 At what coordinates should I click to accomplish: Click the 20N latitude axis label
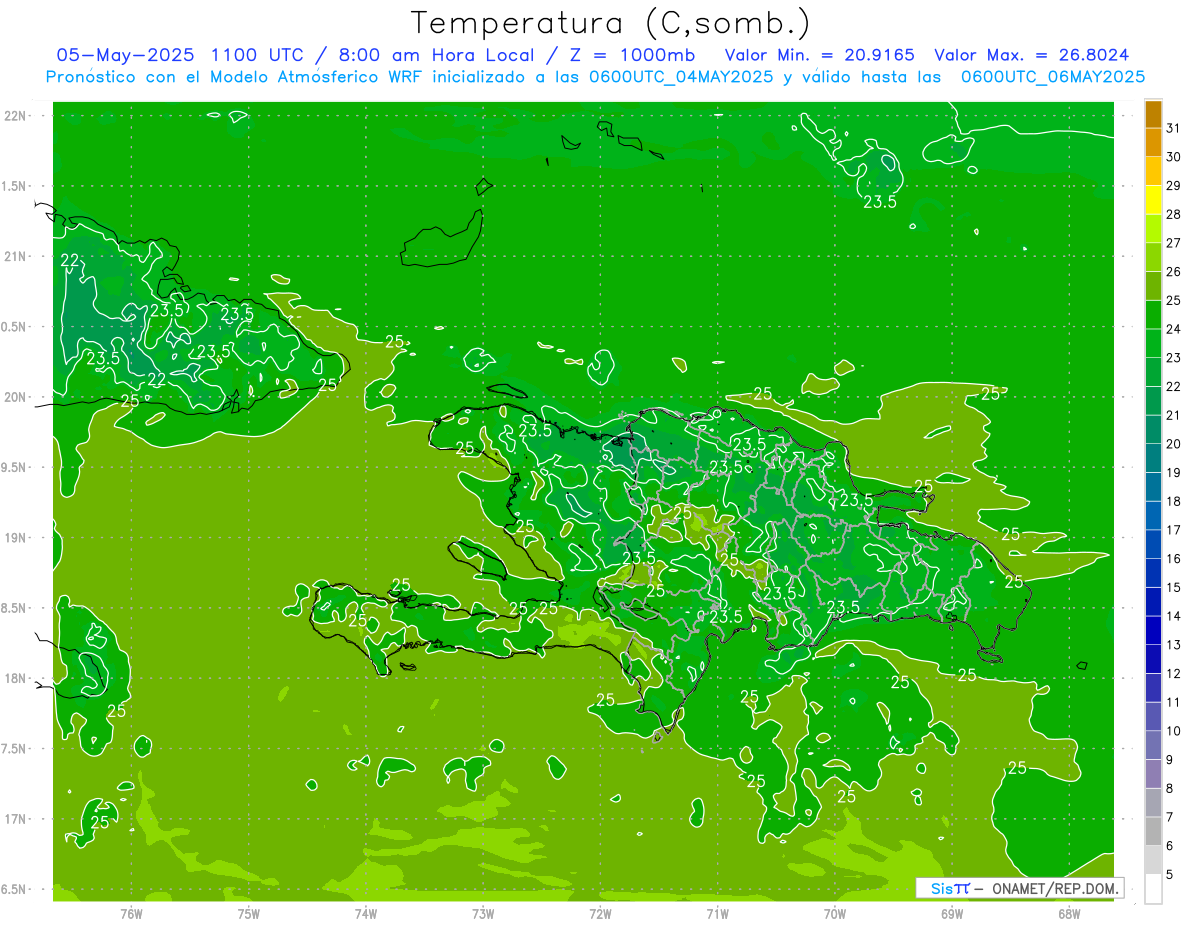click(x=16, y=397)
